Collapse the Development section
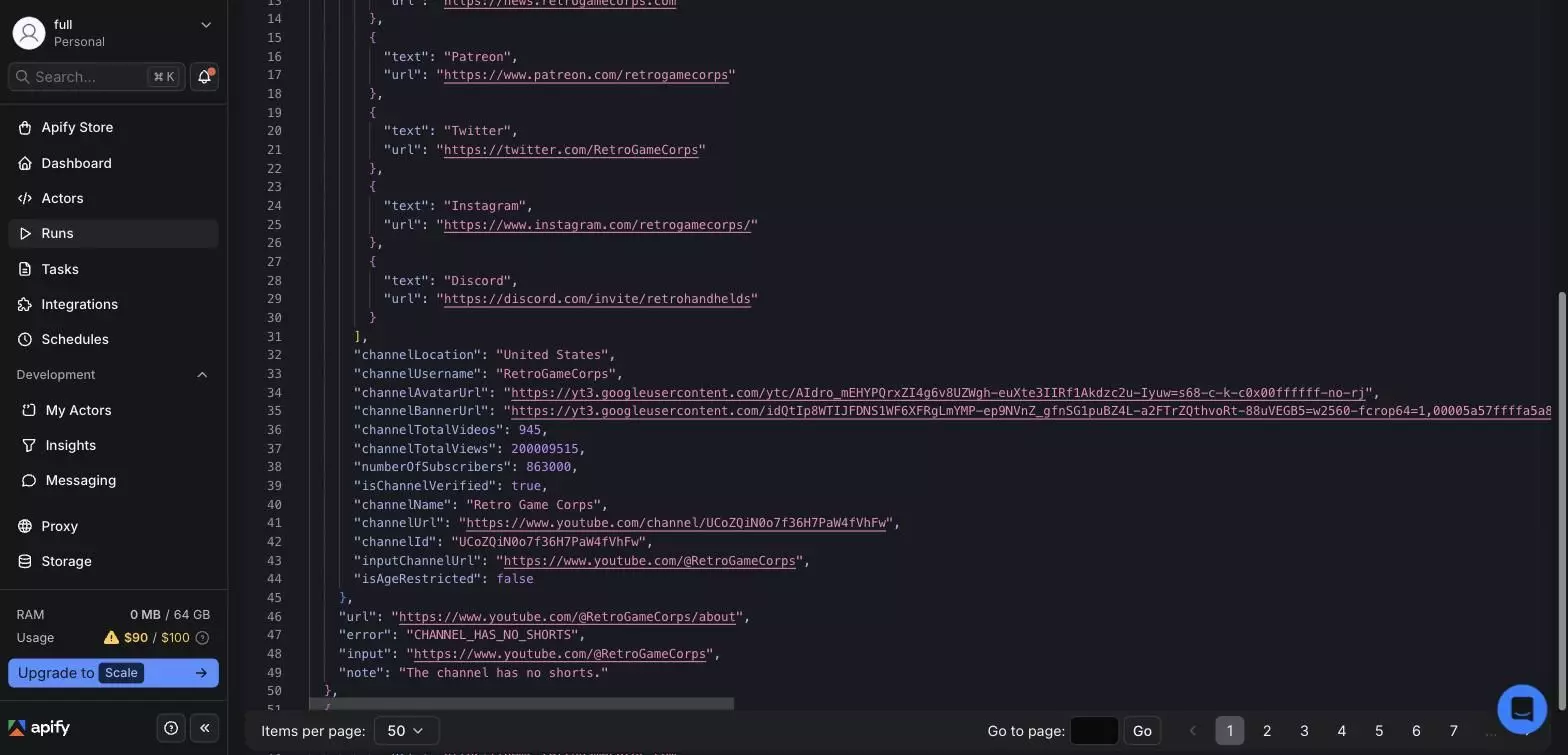Screen dimensions: 1568x755 [x=202, y=375]
